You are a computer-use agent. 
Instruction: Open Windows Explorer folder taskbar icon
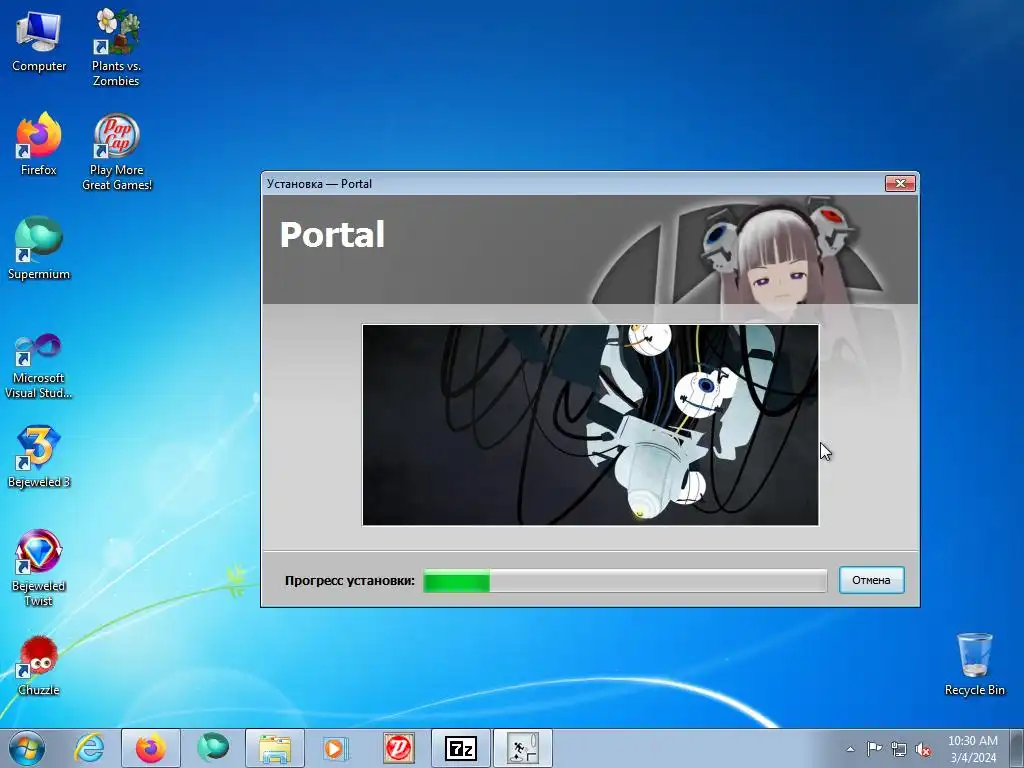tap(275, 748)
